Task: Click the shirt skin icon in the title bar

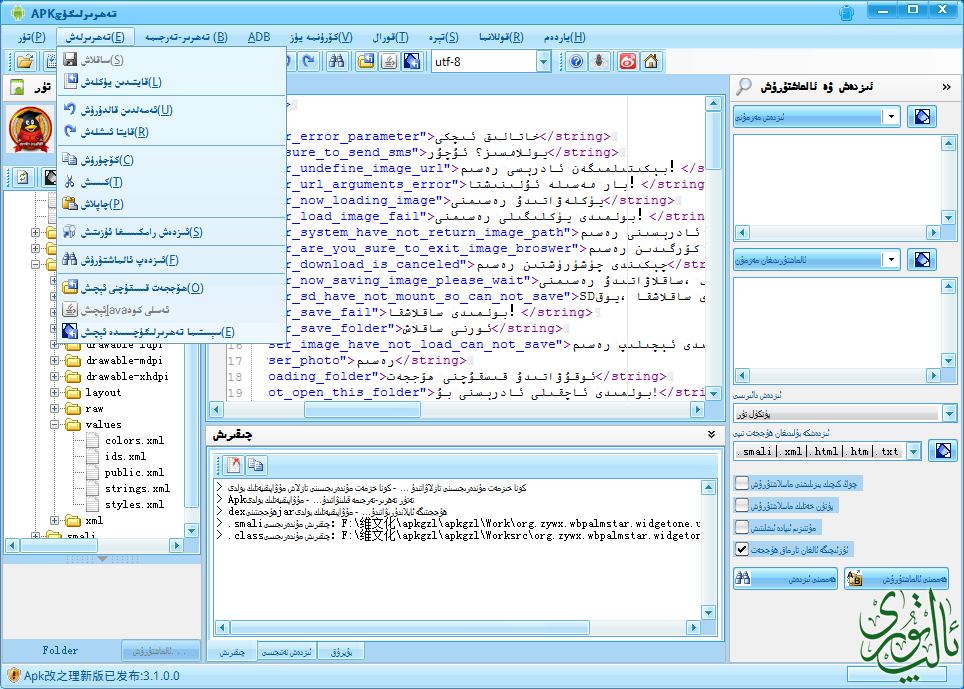Action: (847, 12)
